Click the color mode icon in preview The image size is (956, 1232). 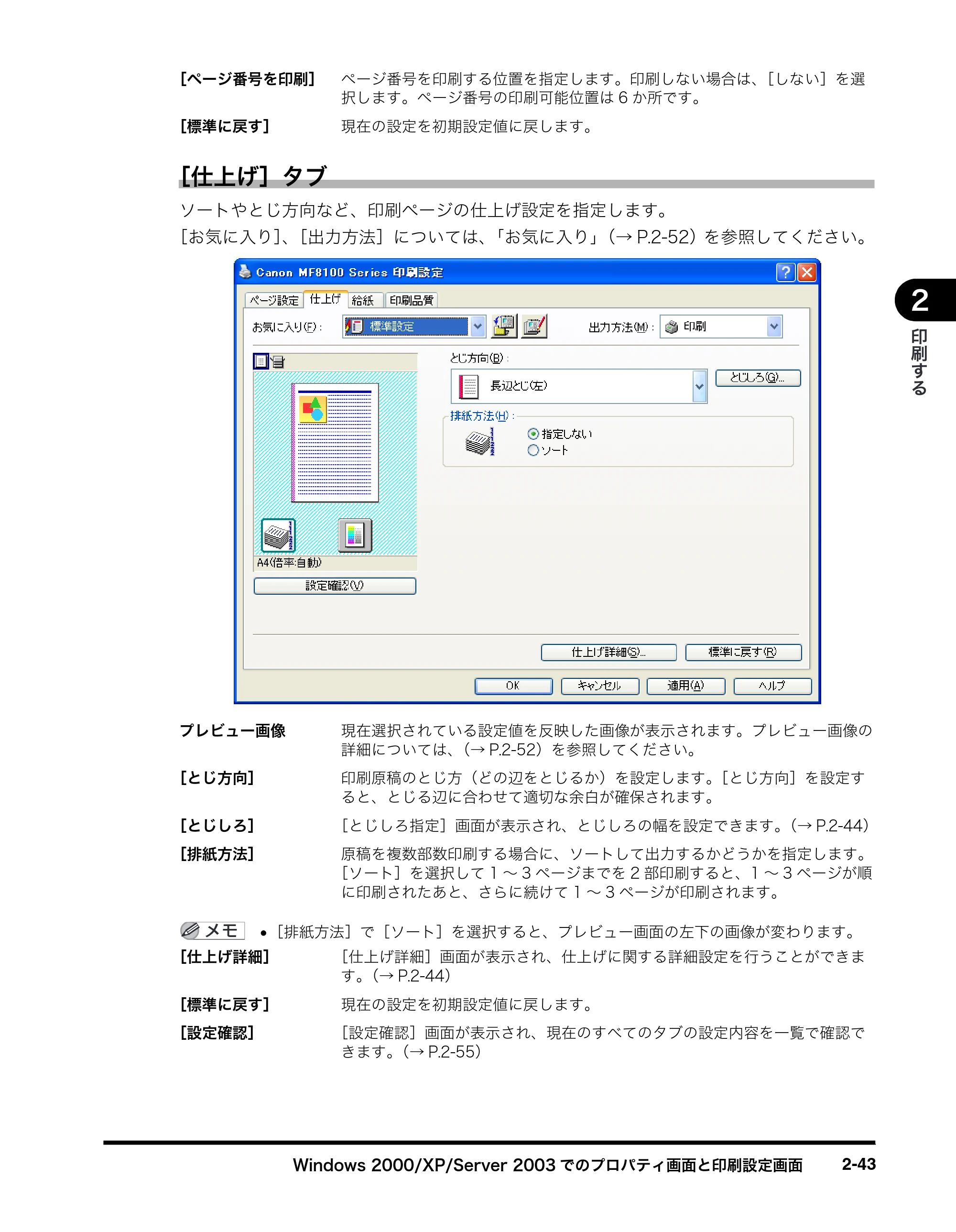click(355, 535)
